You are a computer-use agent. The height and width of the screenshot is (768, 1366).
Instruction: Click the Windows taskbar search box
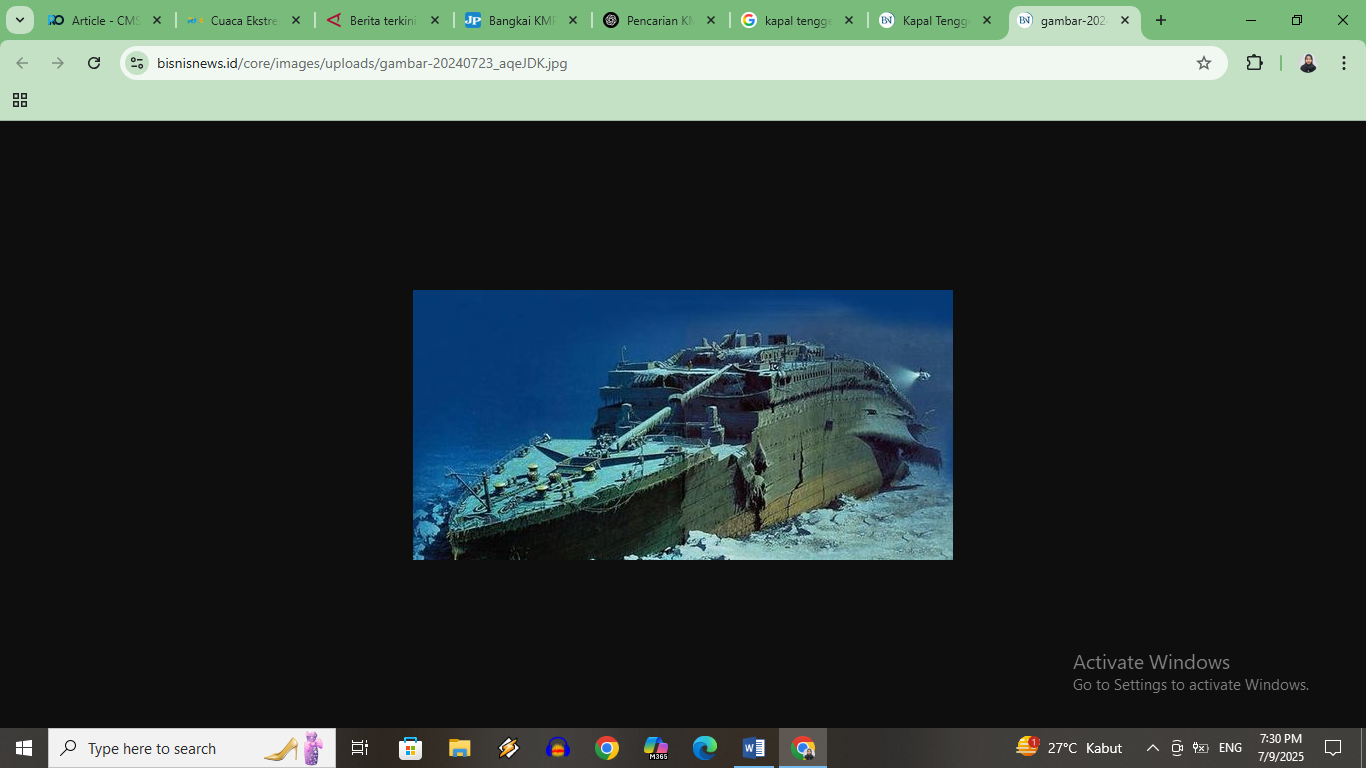[192, 748]
